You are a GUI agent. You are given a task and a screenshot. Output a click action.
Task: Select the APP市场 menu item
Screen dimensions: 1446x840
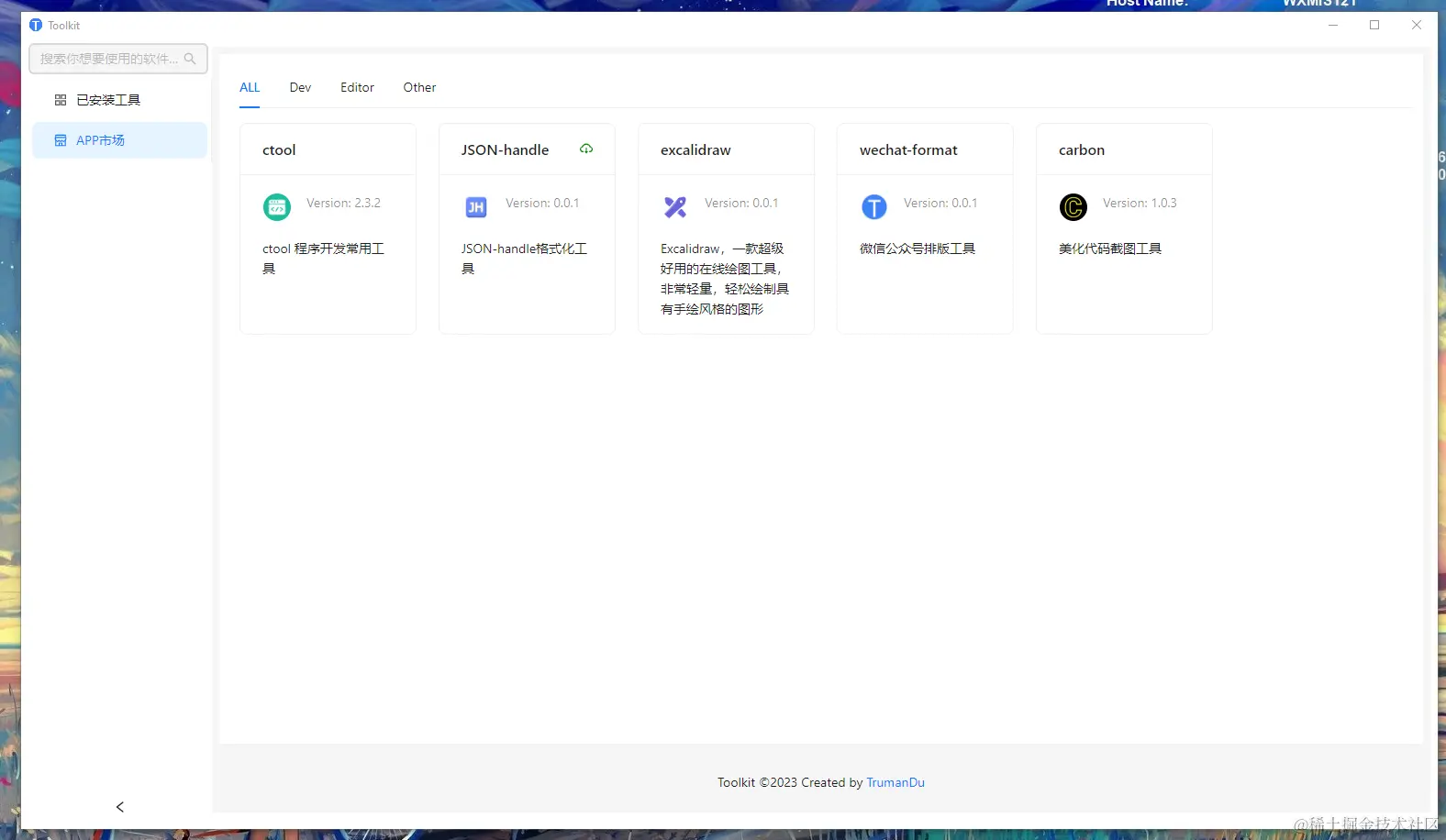click(x=119, y=140)
